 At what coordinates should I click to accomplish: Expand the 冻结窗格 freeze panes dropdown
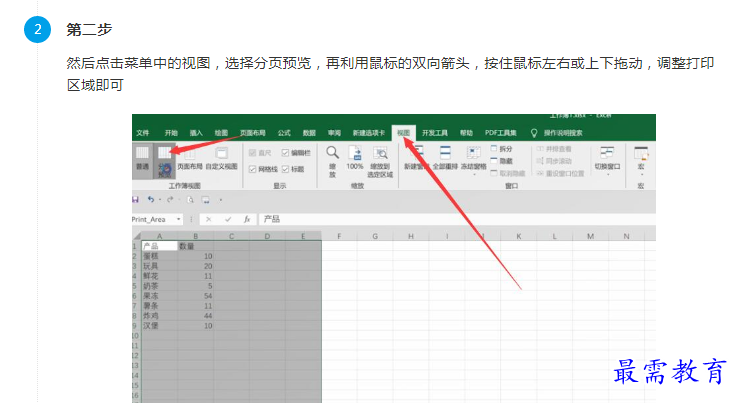point(473,174)
